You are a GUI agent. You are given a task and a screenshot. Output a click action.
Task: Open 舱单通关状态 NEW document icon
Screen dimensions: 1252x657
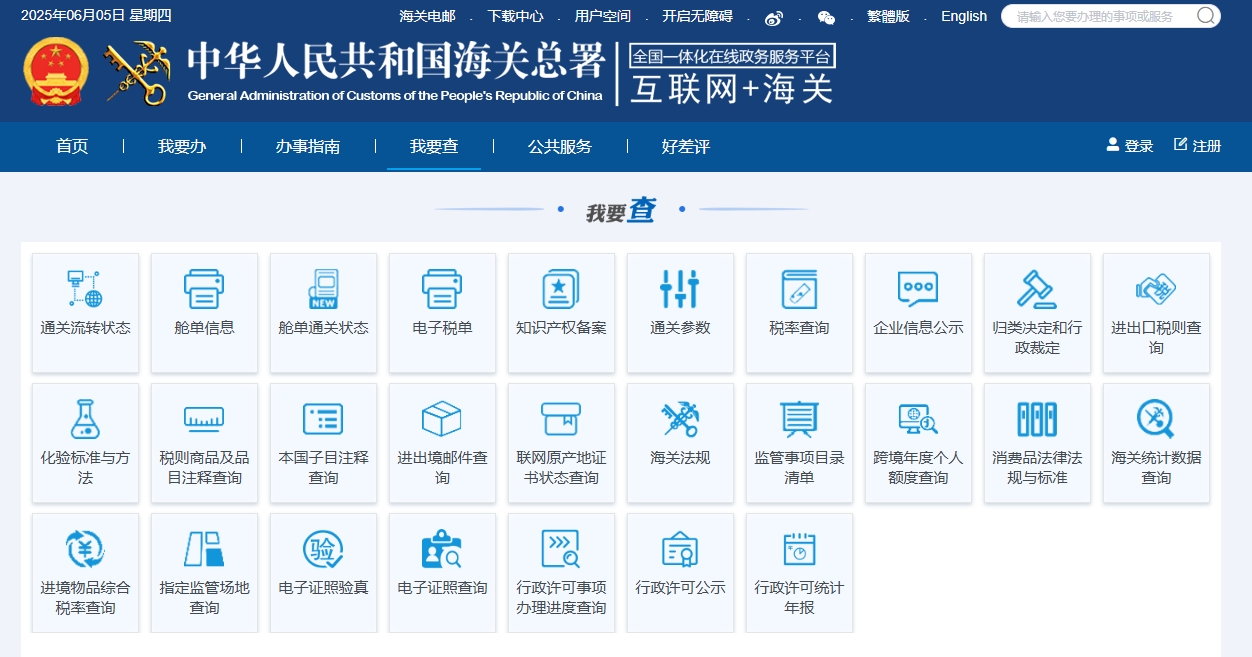[323, 288]
